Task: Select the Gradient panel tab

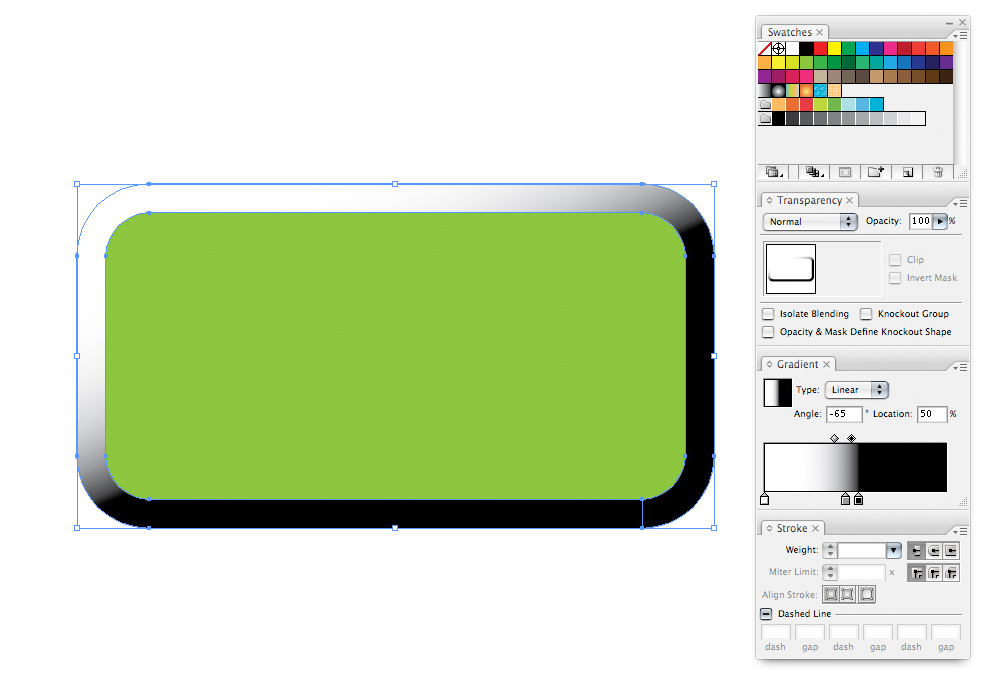Action: coord(797,364)
